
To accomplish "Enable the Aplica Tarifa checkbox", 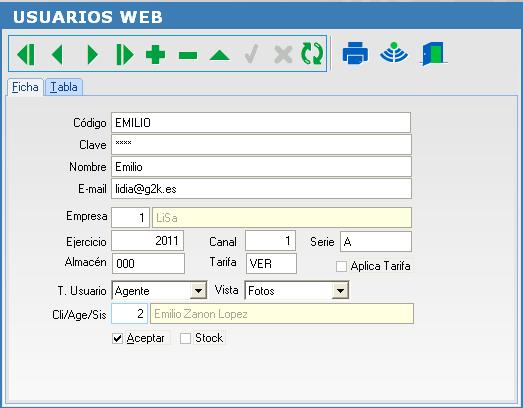I will (x=341, y=266).
